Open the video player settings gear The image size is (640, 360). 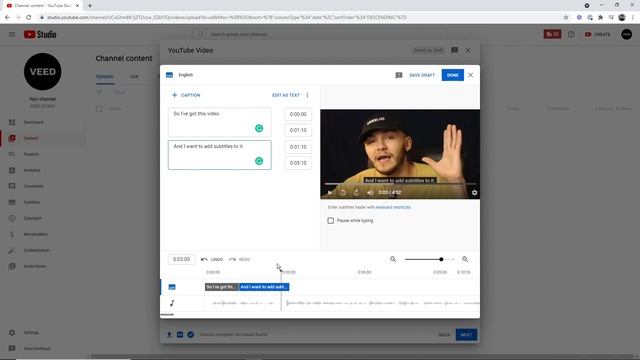pyautogui.click(x=474, y=193)
